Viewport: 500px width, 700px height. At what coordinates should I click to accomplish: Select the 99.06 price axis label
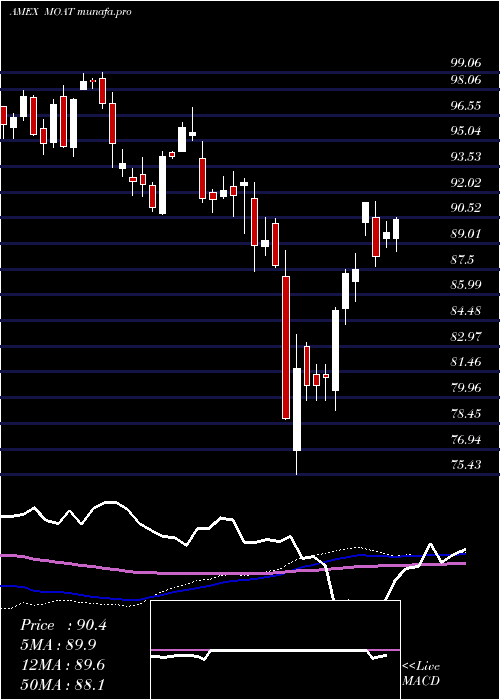[x=466, y=63]
